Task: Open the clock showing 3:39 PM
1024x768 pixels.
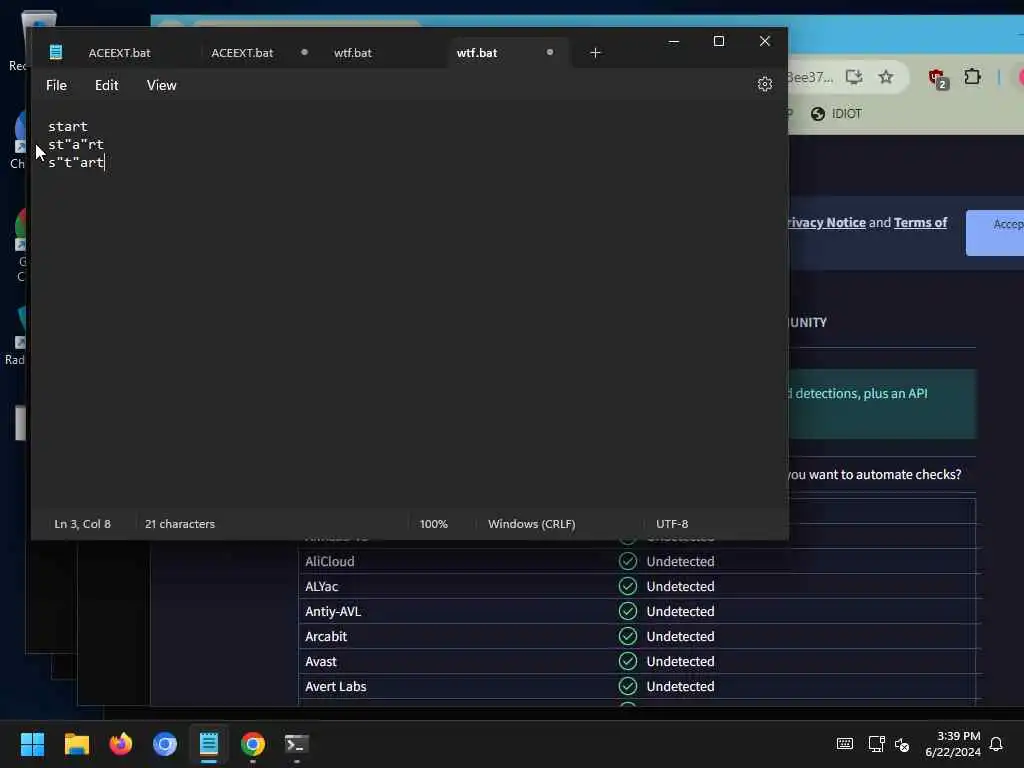Action: 953,744
